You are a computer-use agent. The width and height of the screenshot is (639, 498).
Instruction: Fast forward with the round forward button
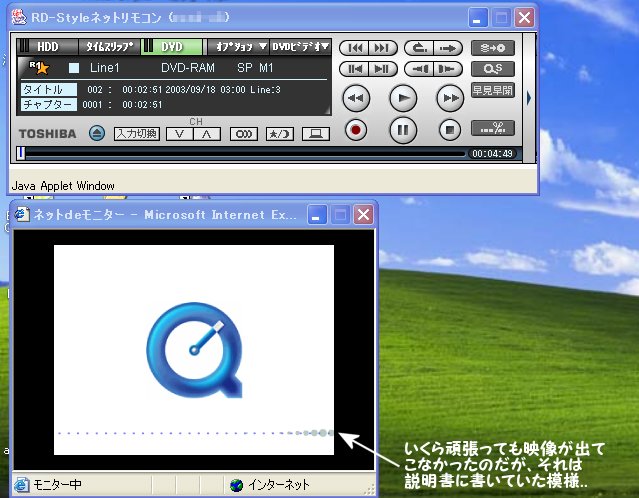[450, 98]
